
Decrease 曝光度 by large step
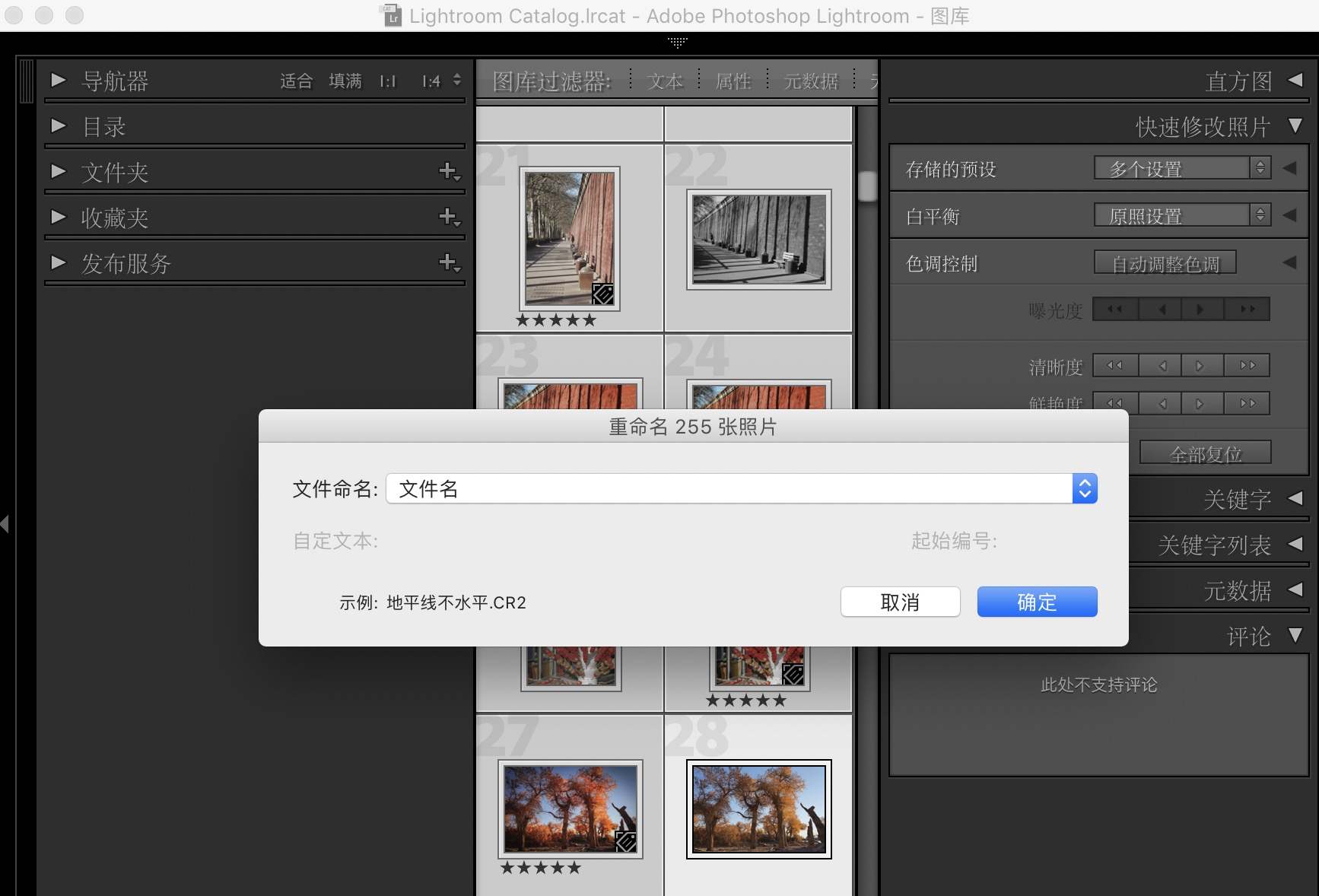[x=1115, y=309]
